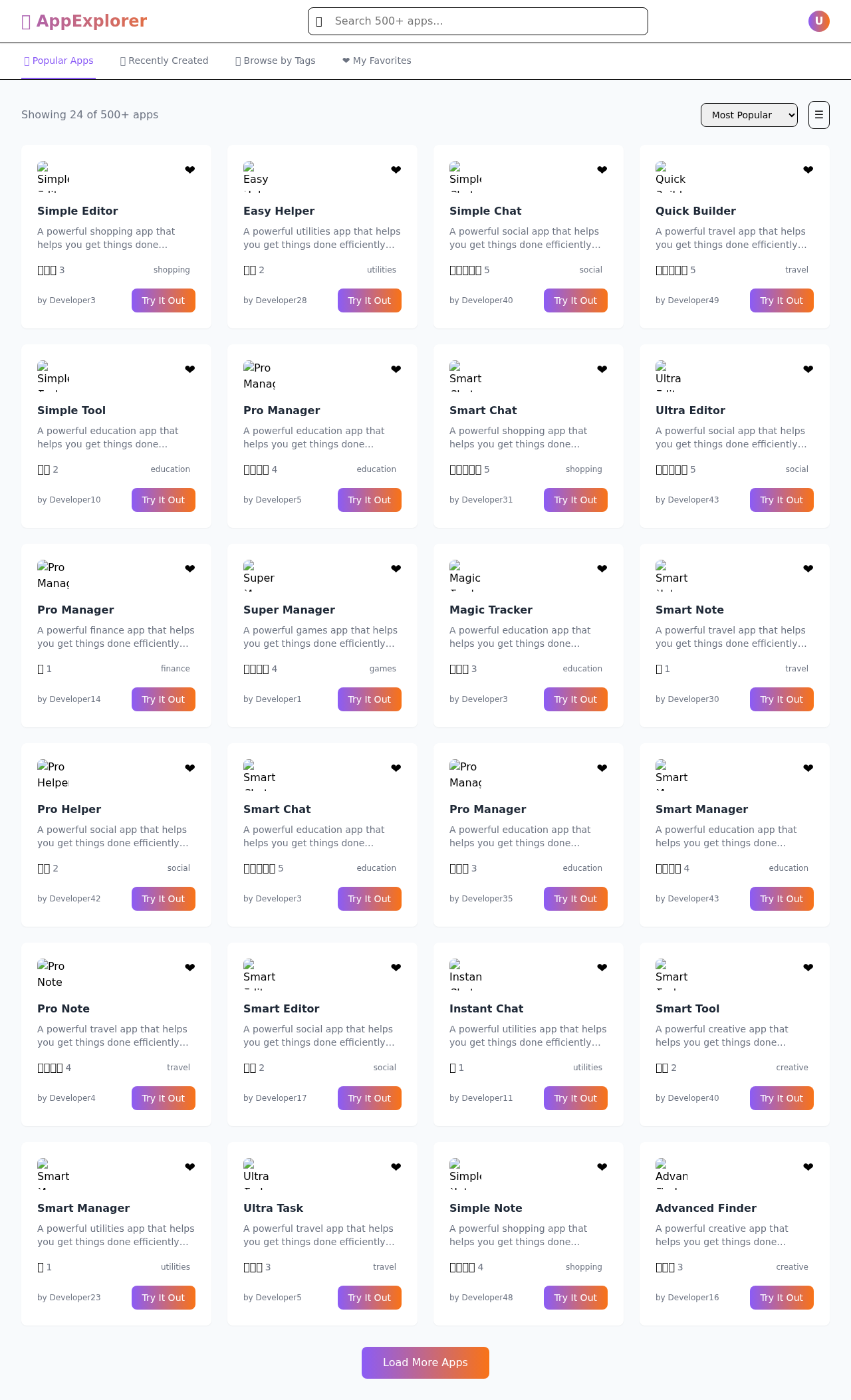The image size is (851, 1400).
Task: Click the heart icon on the Magic Tracker card
Action: tap(602, 568)
